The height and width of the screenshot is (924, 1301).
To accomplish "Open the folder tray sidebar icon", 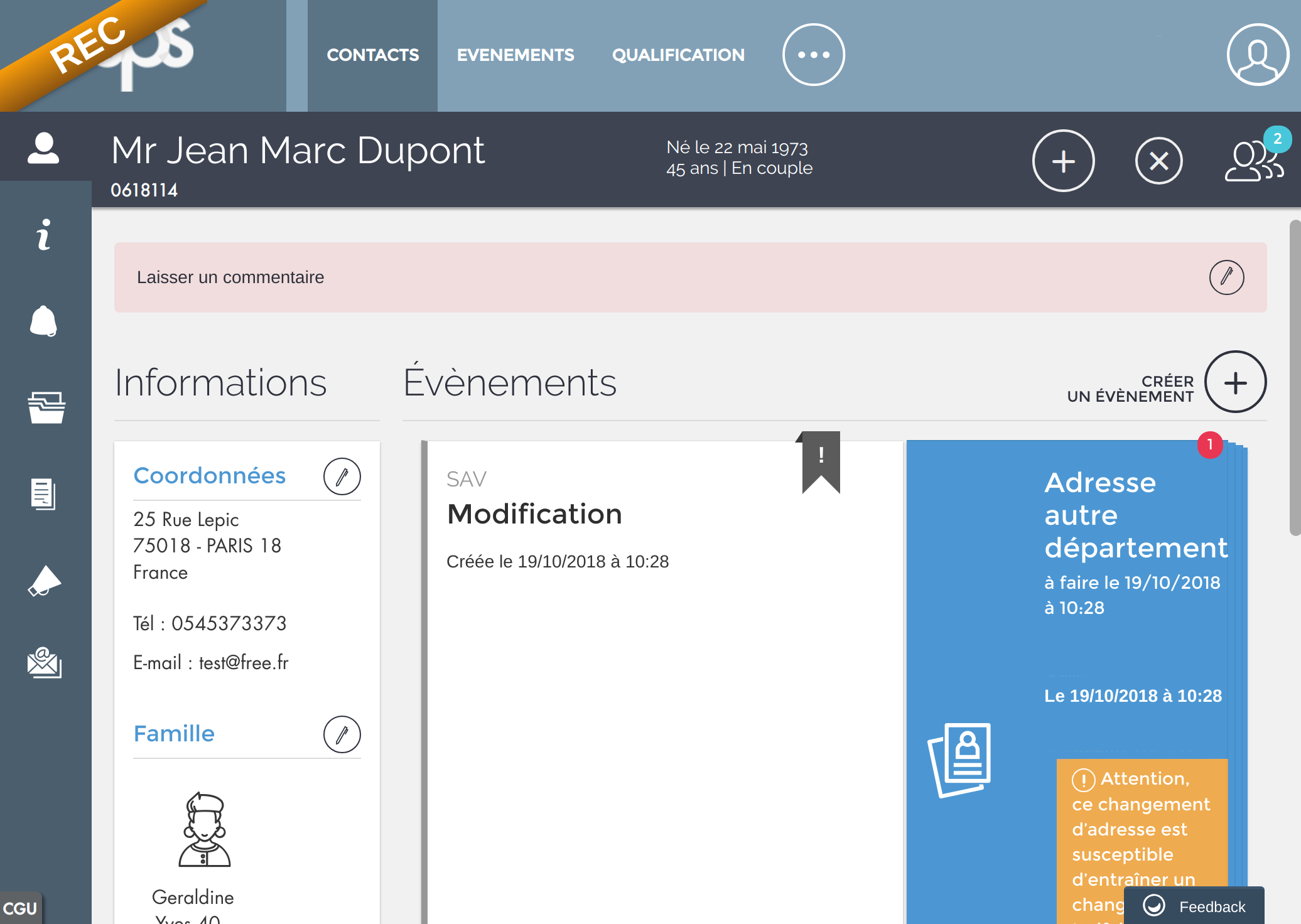I will point(46,408).
